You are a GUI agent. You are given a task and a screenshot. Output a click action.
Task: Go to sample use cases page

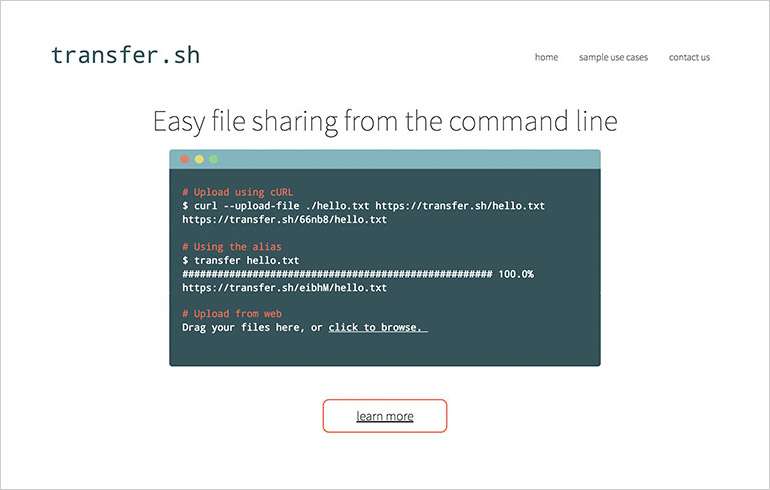click(x=613, y=57)
